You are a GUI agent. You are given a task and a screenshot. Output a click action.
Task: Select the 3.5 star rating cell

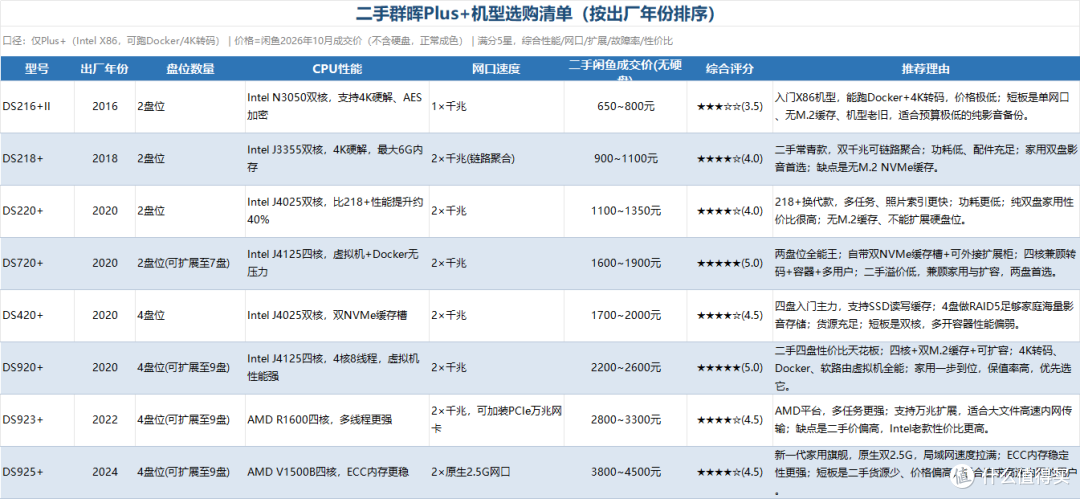tap(730, 107)
